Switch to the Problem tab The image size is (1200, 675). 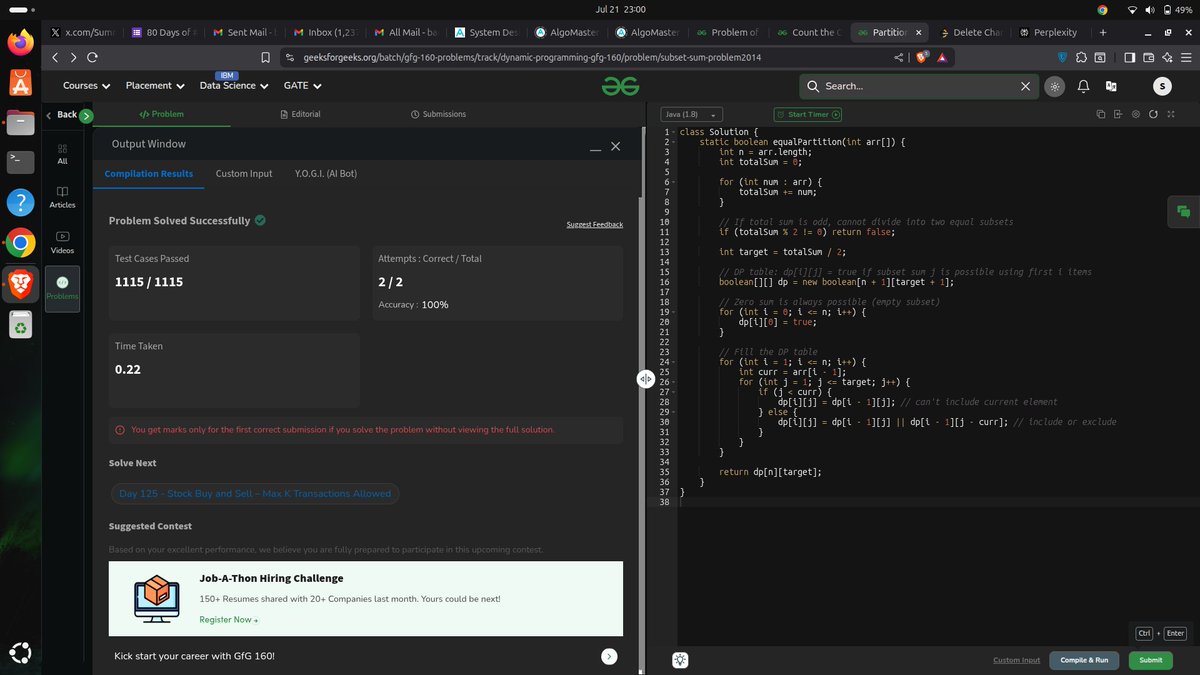(x=161, y=114)
